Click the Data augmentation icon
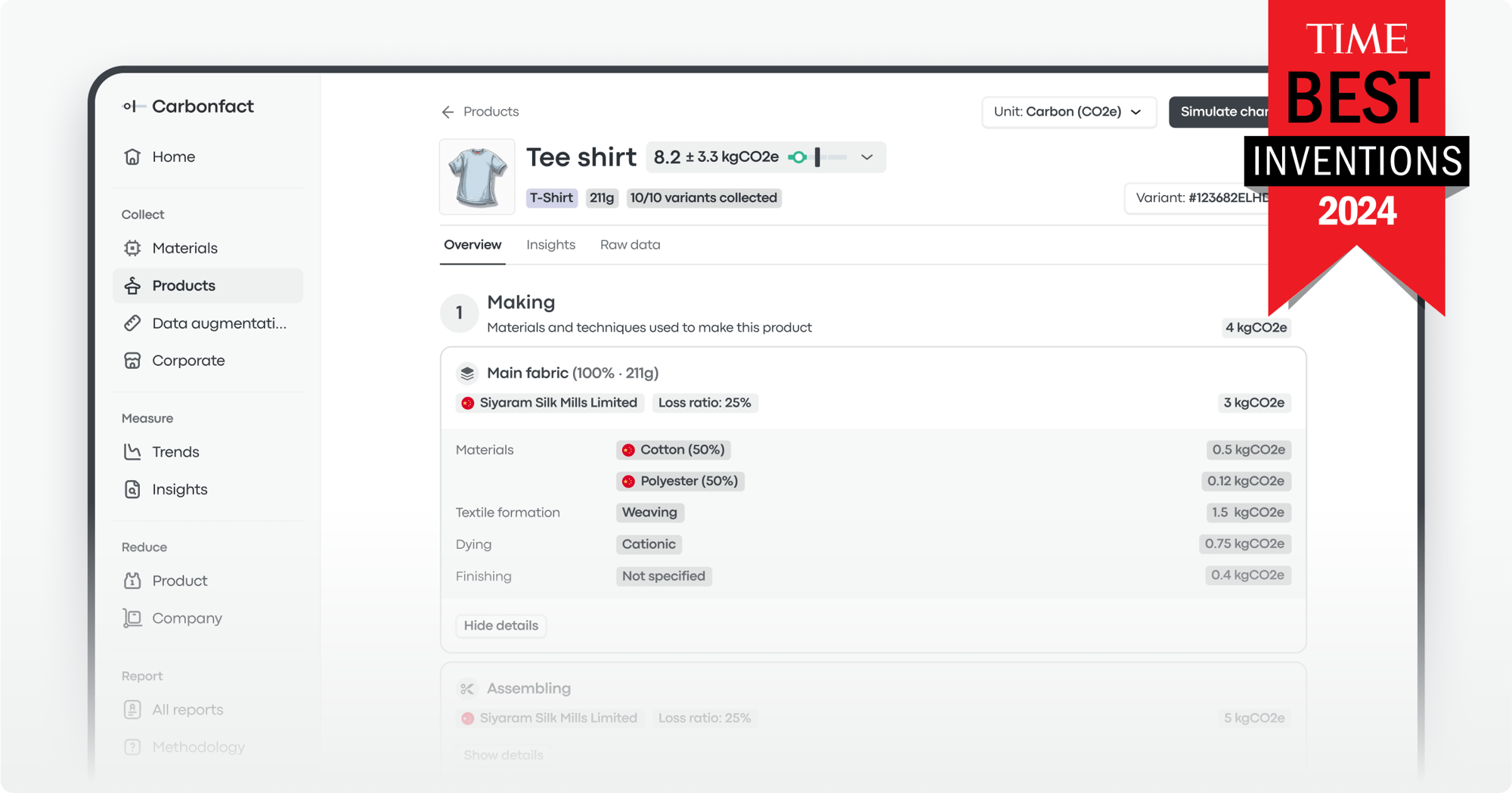 (132, 324)
